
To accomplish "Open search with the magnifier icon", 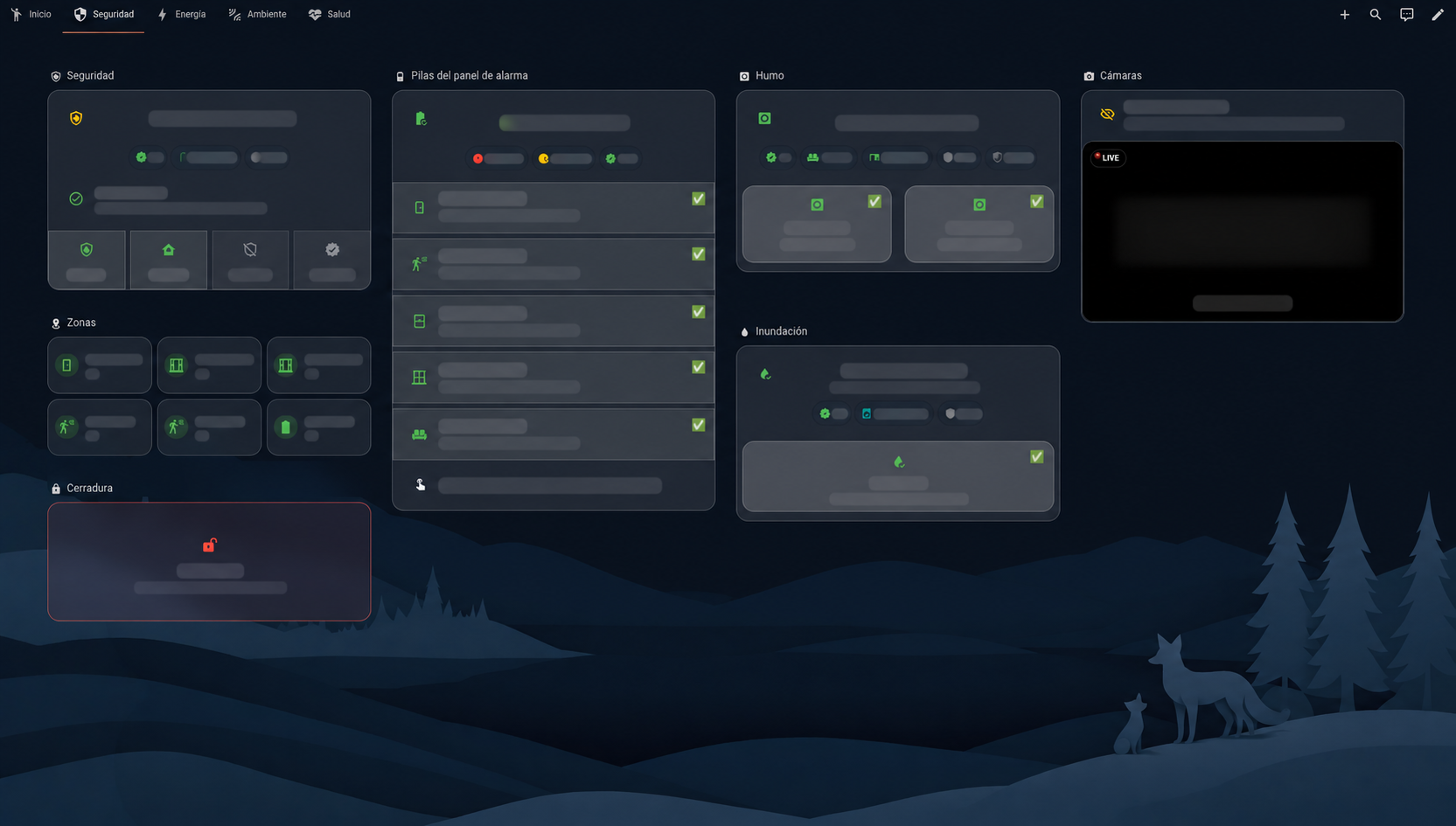I will click(1376, 14).
